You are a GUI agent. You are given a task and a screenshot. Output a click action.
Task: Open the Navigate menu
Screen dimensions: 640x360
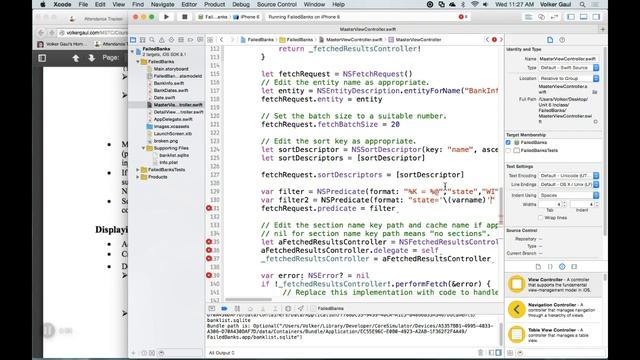[x=162, y=4]
